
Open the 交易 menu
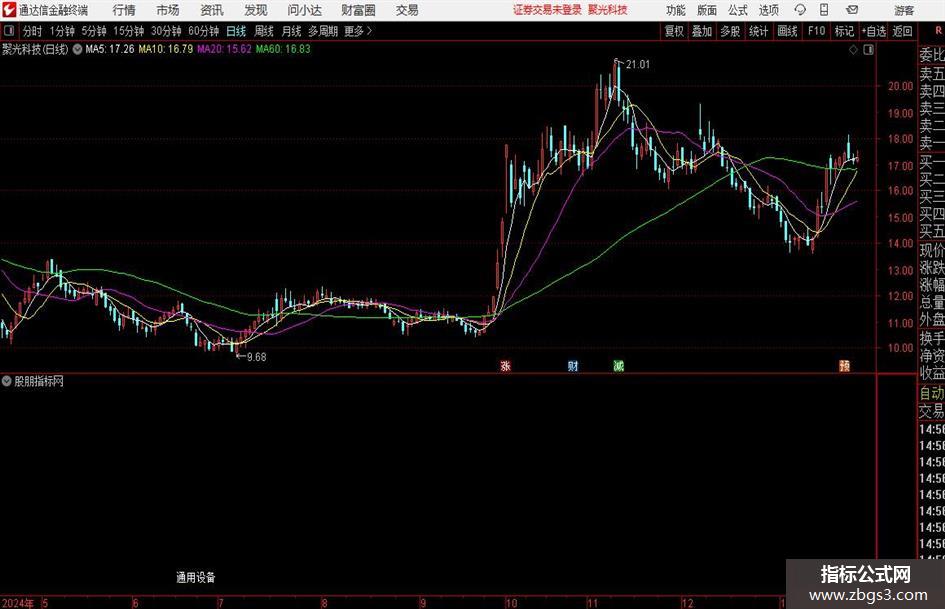(x=407, y=10)
